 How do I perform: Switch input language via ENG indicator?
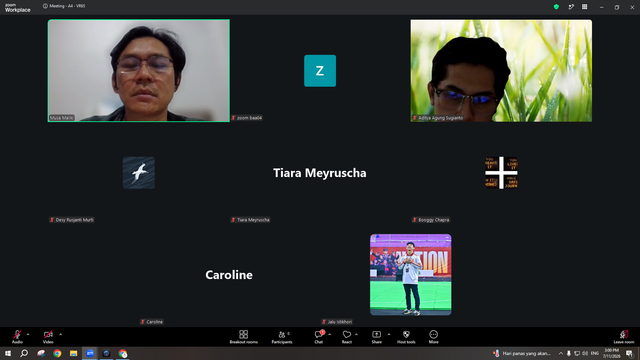coord(595,353)
